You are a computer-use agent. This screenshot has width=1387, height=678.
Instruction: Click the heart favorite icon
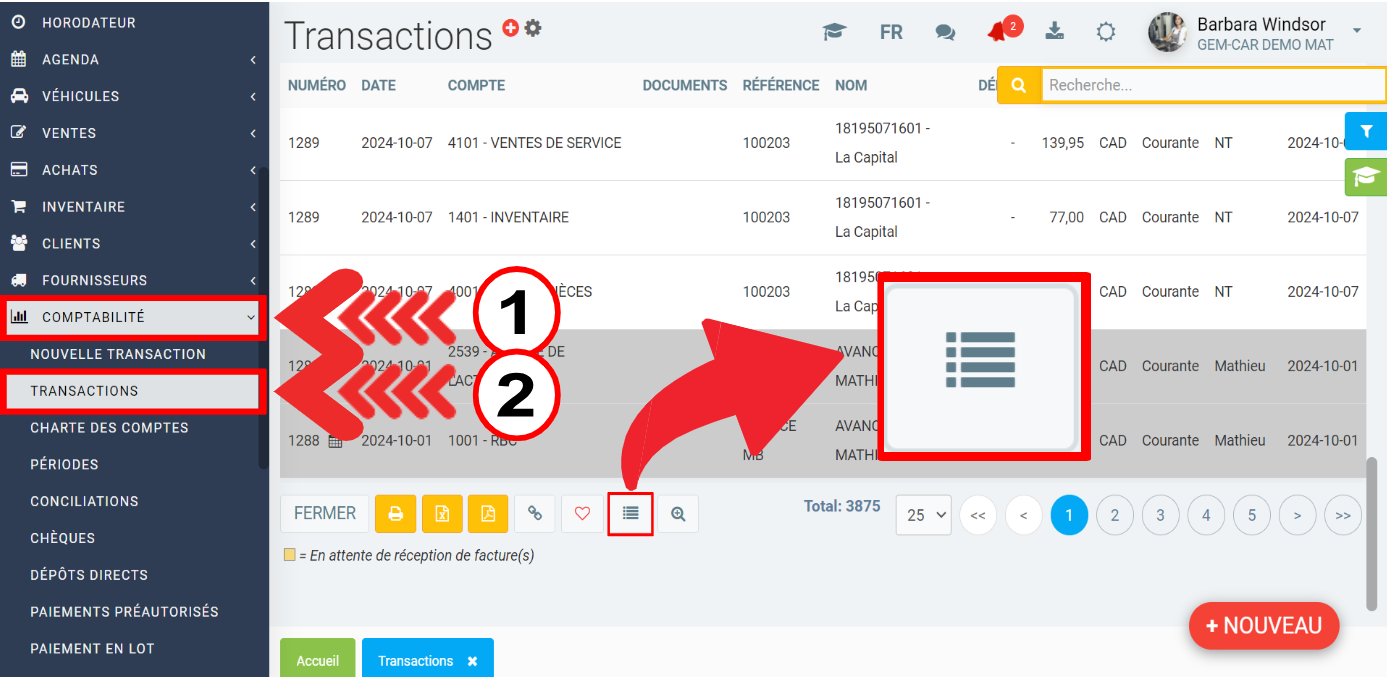[582, 514]
